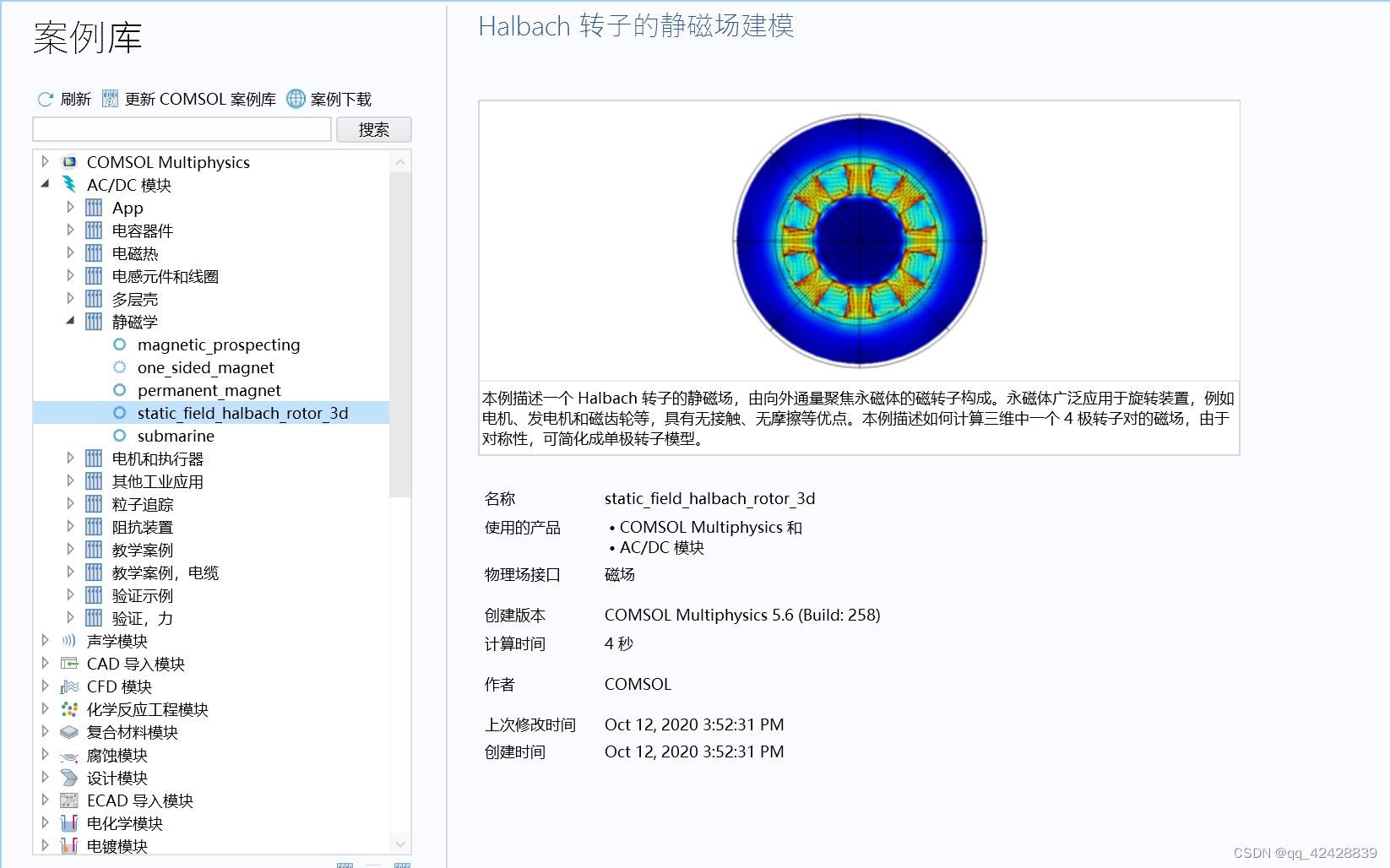
Task: Click the ECAD 导入模块 icon
Action: pyautogui.click(x=69, y=800)
